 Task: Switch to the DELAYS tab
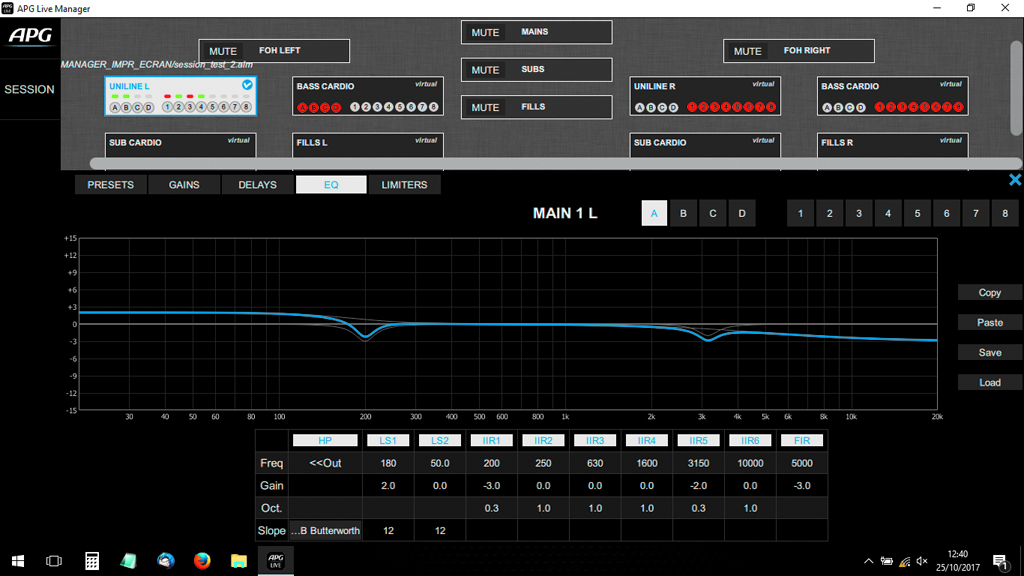[257, 185]
